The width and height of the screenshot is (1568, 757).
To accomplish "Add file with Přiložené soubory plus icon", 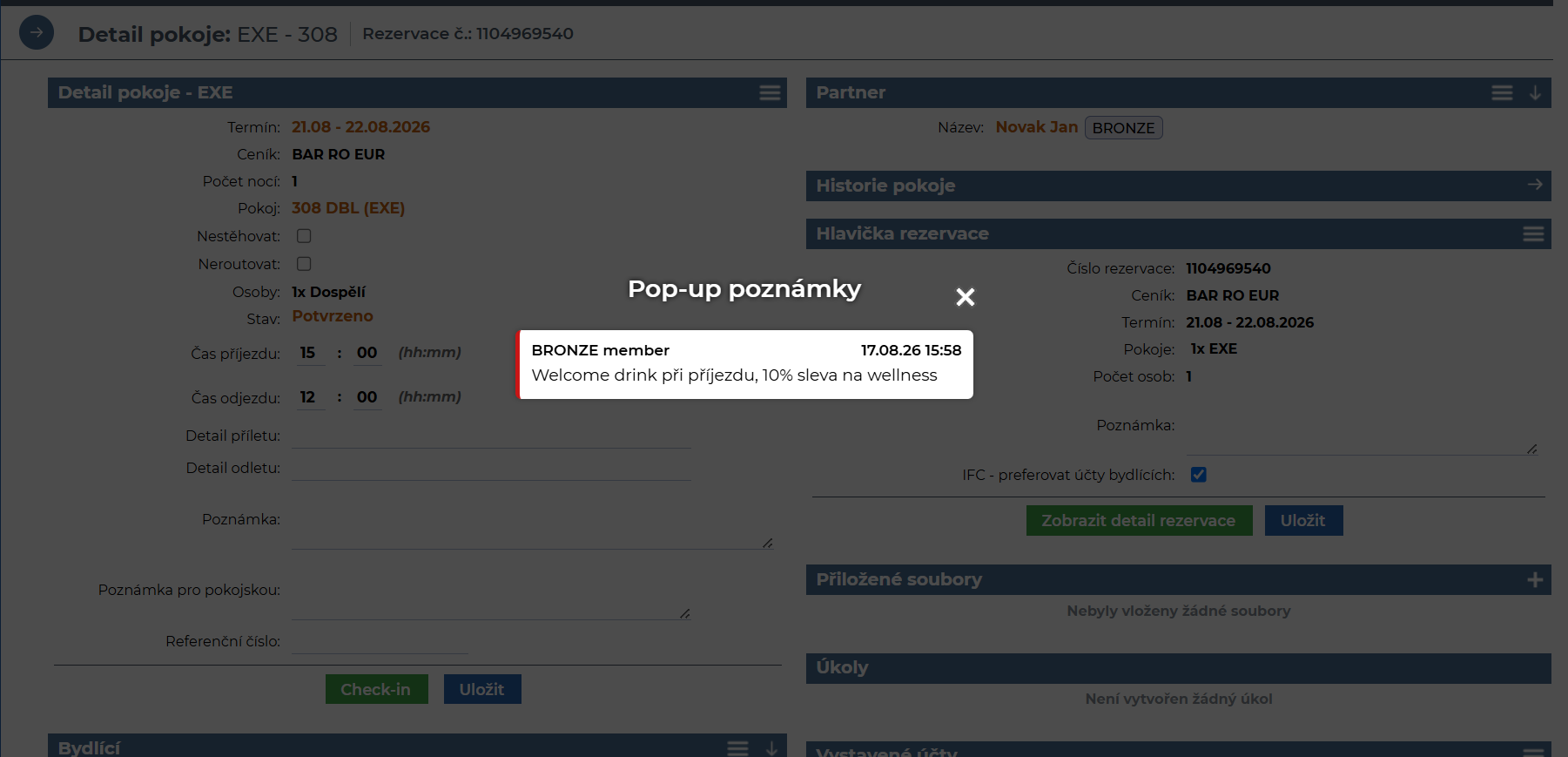I will (1535, 579).
